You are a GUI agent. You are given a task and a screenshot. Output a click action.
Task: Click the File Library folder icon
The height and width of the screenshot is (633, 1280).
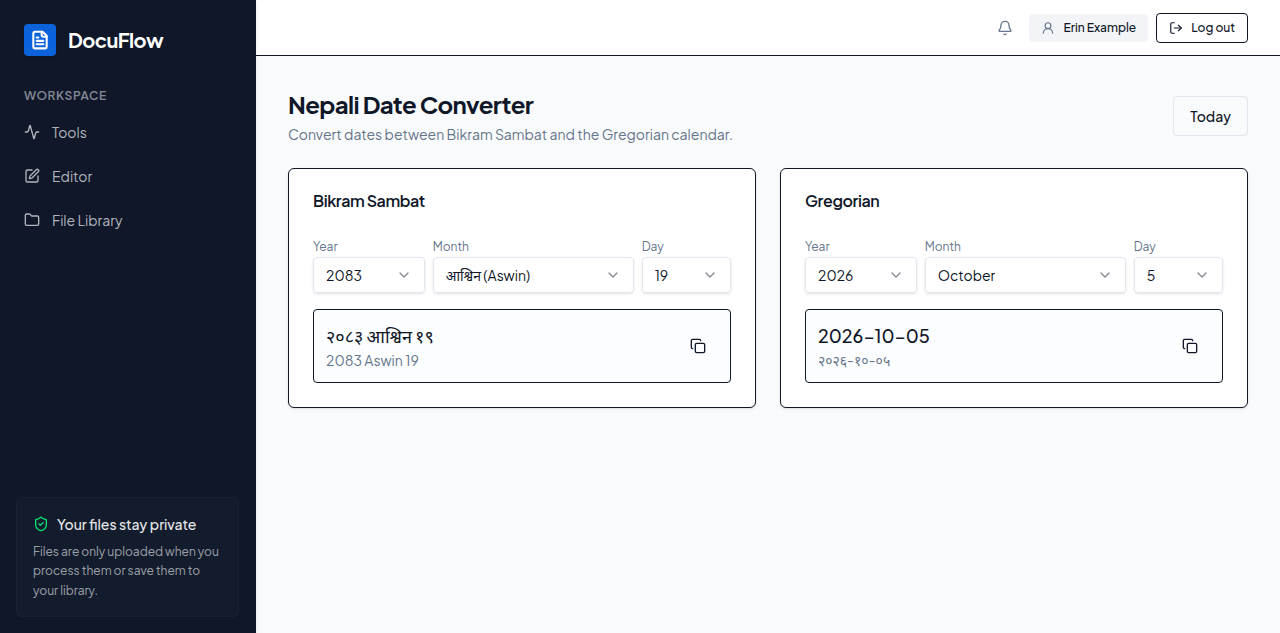coord(32,220)
